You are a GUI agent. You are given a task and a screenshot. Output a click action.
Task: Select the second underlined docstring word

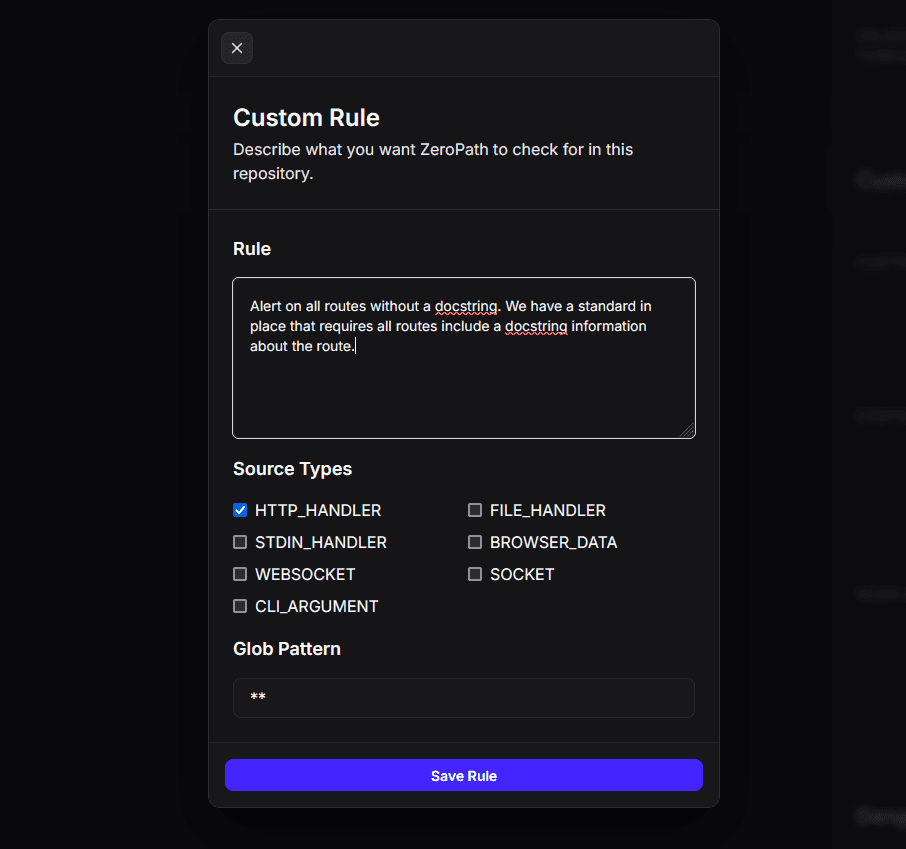(x=536, y=326)
